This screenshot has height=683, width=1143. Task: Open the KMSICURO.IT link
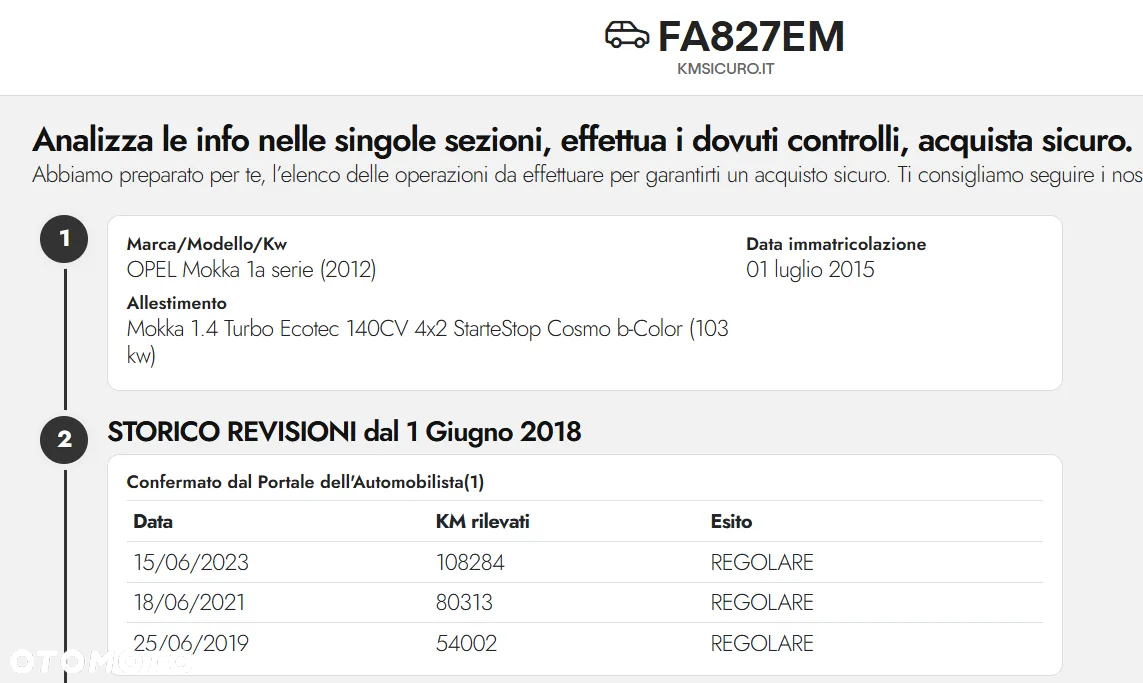(x=725, y=69)
